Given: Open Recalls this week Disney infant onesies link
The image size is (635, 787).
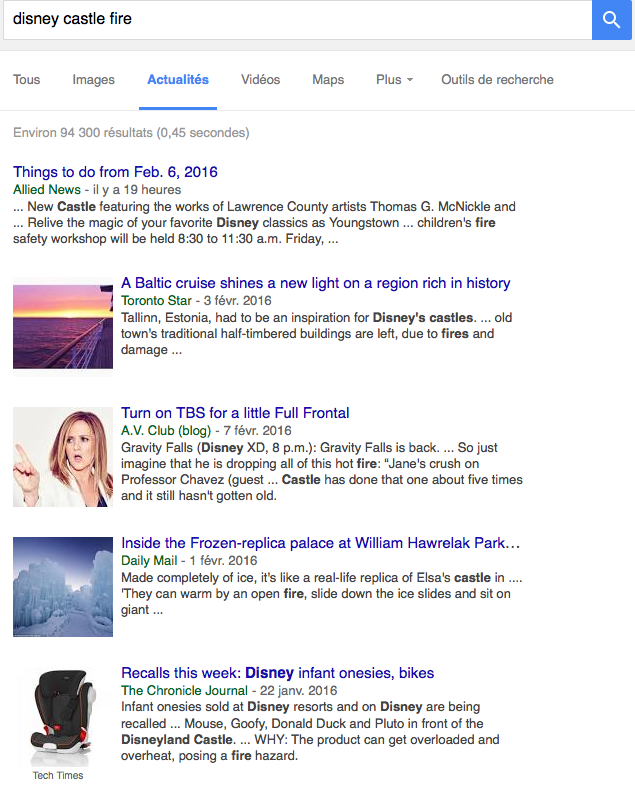Looking at the screenshot, I should point(278,673).
